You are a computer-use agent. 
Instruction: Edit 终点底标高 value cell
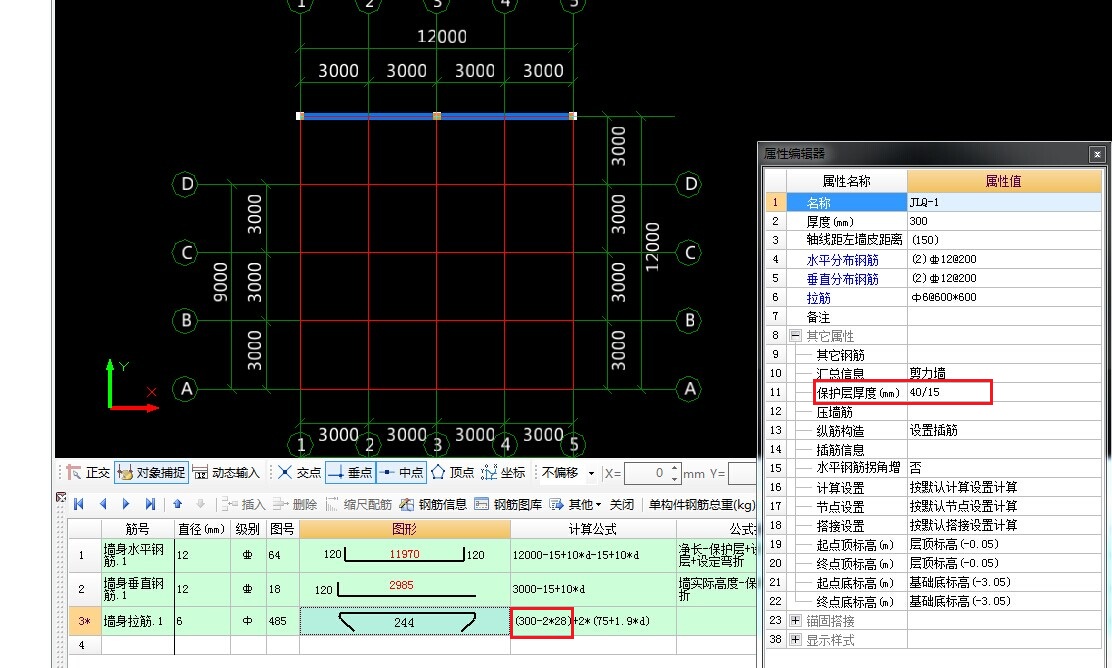pyautogui.click(x=1004, y=601)
